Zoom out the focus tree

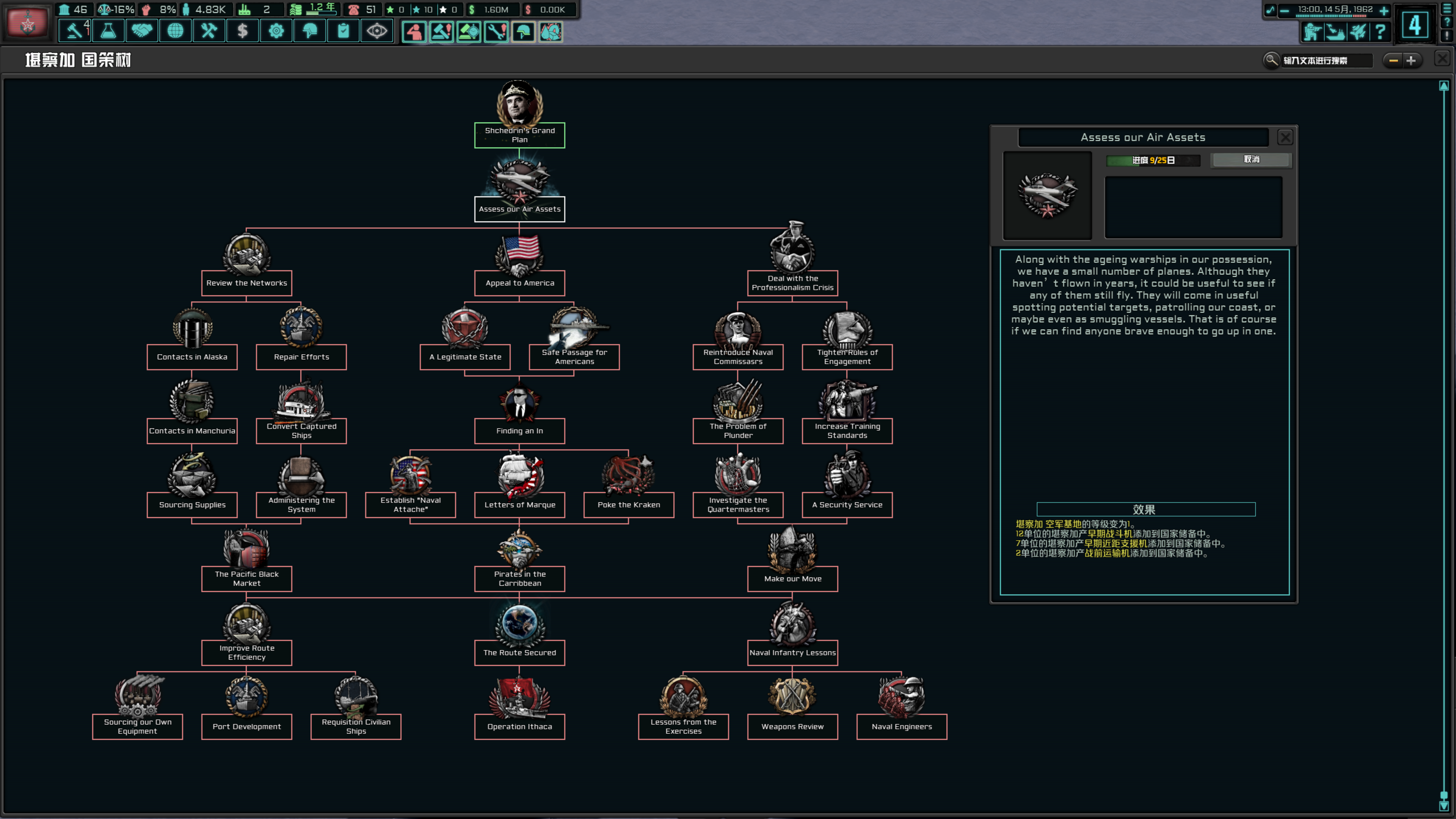(1393, 61)
